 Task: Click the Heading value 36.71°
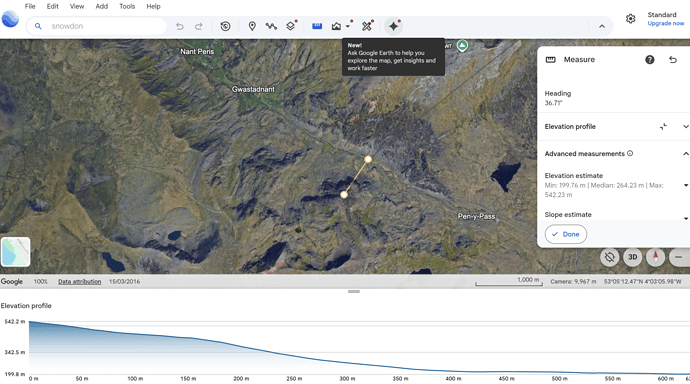pos(553,103)
